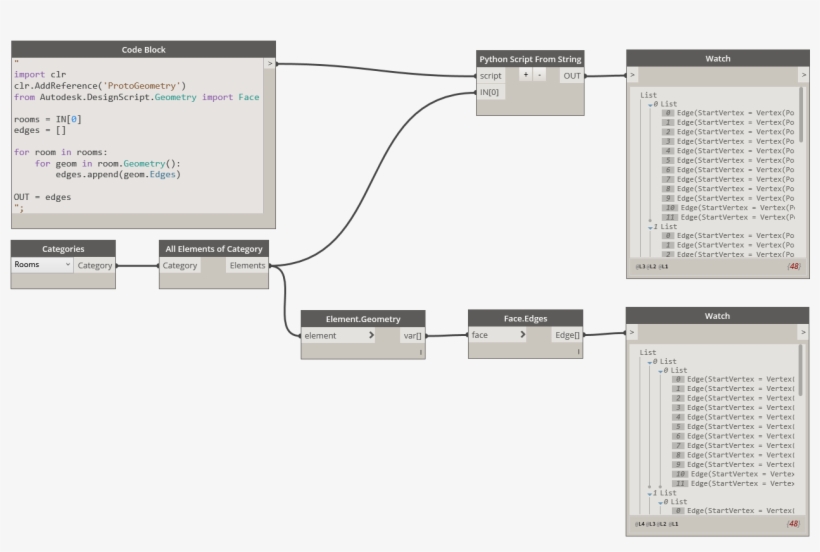The image size is (820, 552).
Task: Select the All Elements of Category title
Action: pos(214,249)
